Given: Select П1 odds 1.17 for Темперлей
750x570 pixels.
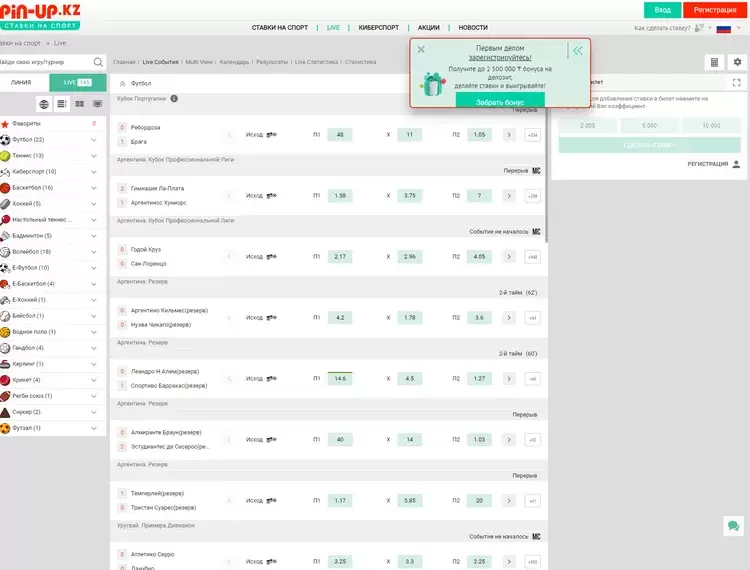Looking at the screenshot, I should click(340, 501).
